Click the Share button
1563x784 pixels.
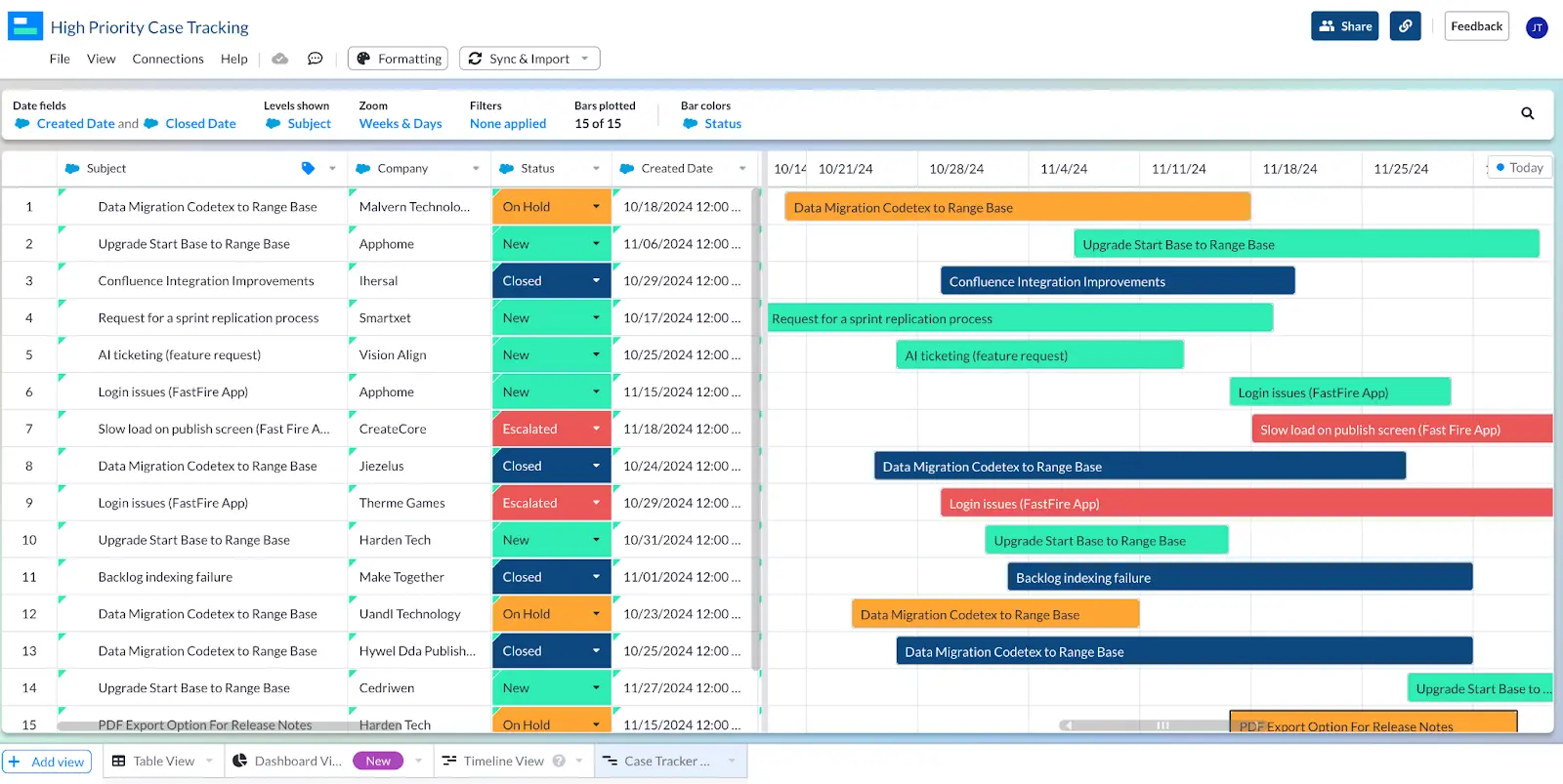click(x=1344, y=26)
